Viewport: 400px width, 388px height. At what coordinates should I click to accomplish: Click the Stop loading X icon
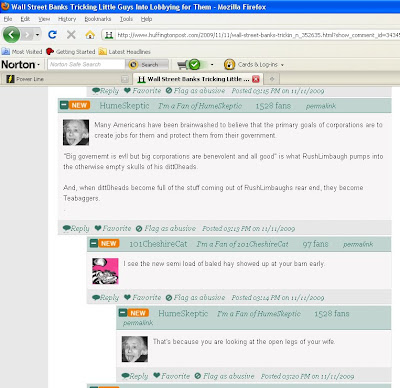71,35
